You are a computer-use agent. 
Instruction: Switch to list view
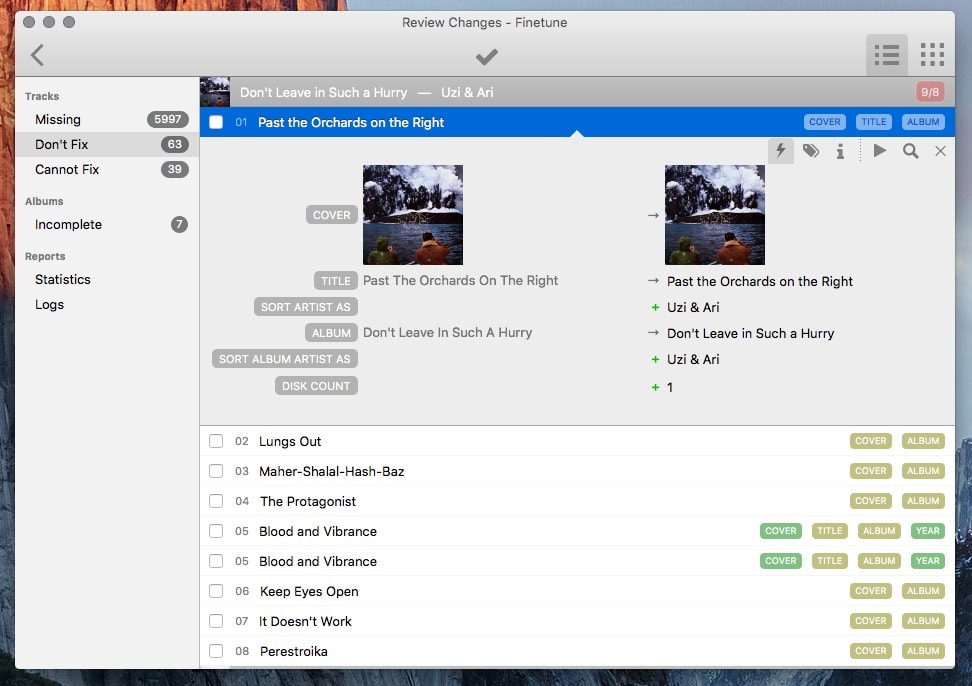(886, 55)
